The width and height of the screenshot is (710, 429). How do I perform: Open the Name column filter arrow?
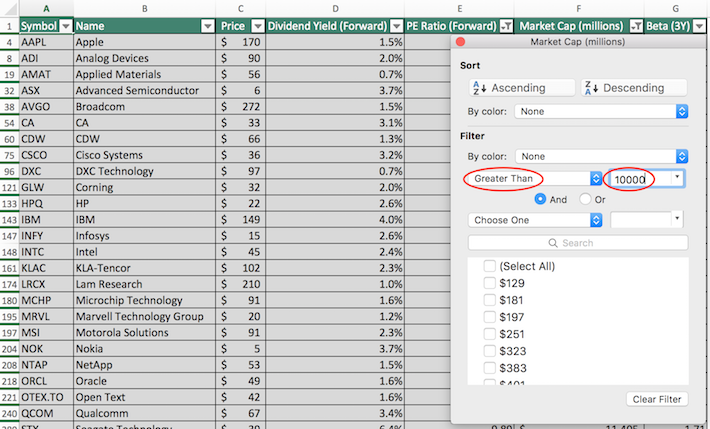(208, 26)
